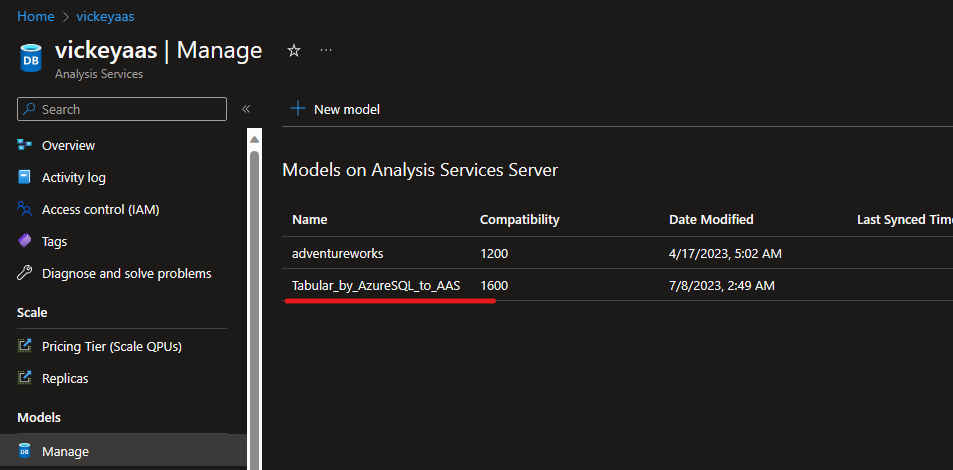Click the Pricing Tier external-link icon
The width and height of the screenshot is (953, 470).
[24, 347]
